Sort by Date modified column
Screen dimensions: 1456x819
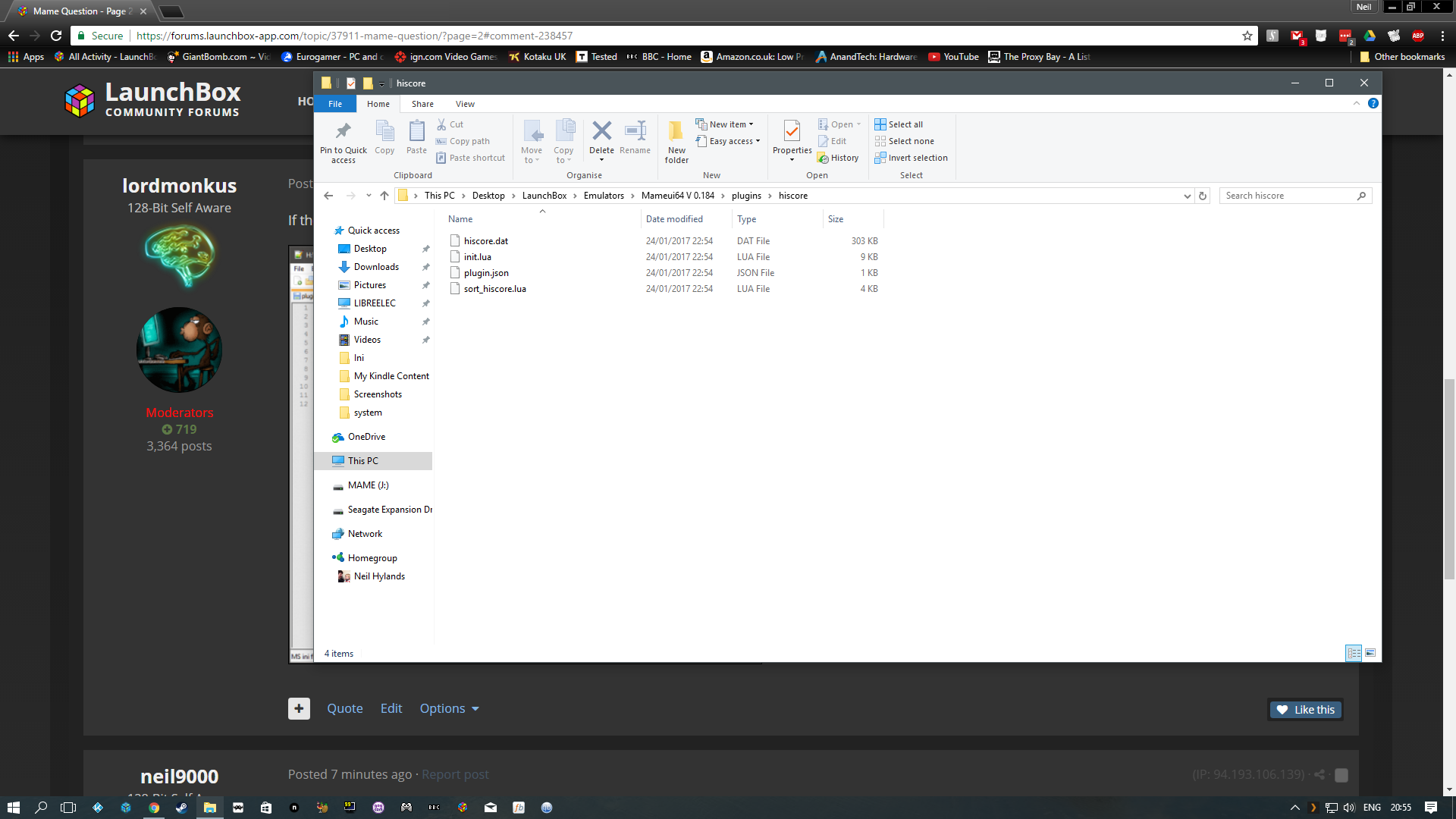coord(686,219)
